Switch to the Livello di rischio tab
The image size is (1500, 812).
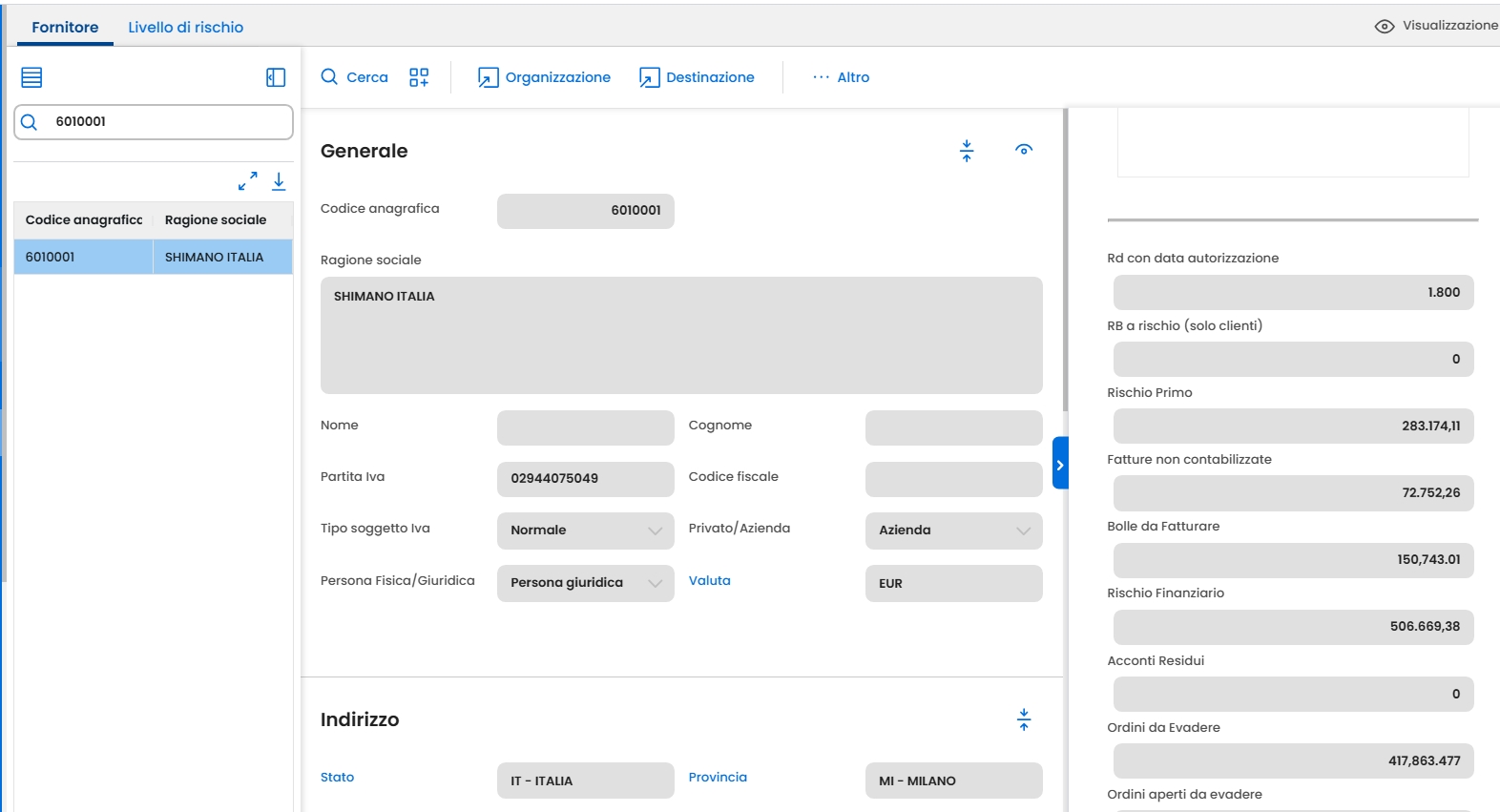tap(186, 27)
